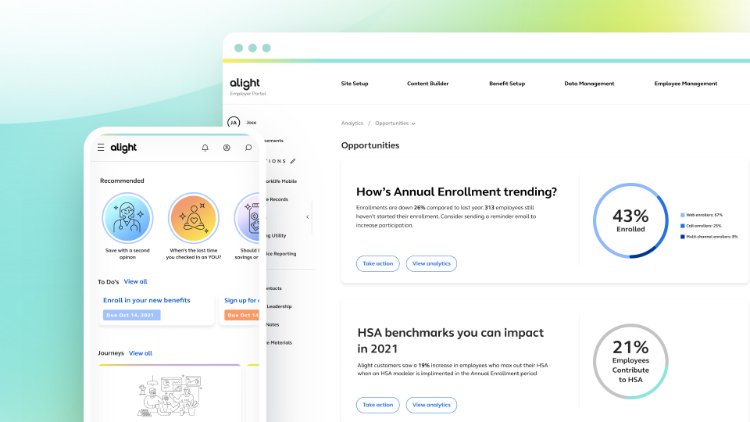Click the Opportunities page title
The width and height of the screenshot is (750, 422).
click(x=370, y=145)
